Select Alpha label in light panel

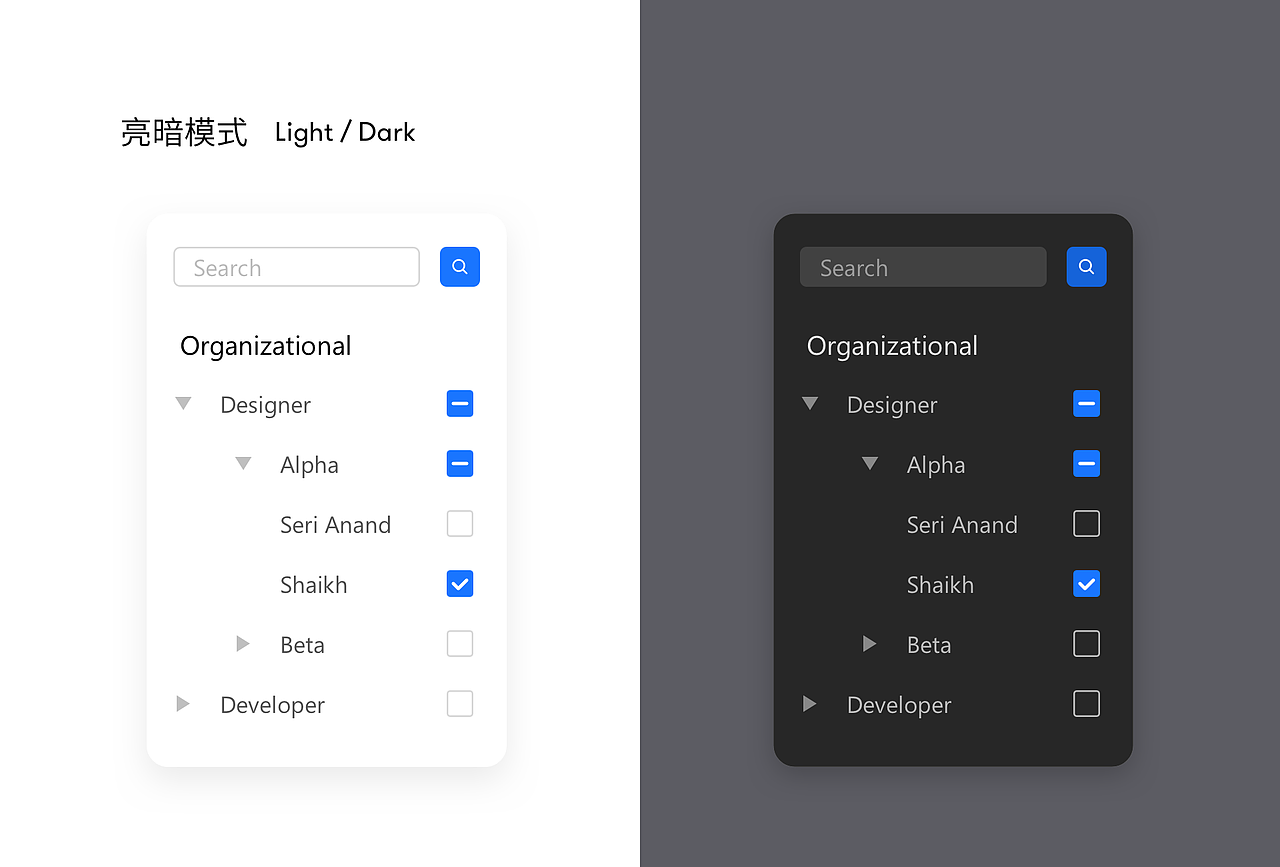point(309,465)
